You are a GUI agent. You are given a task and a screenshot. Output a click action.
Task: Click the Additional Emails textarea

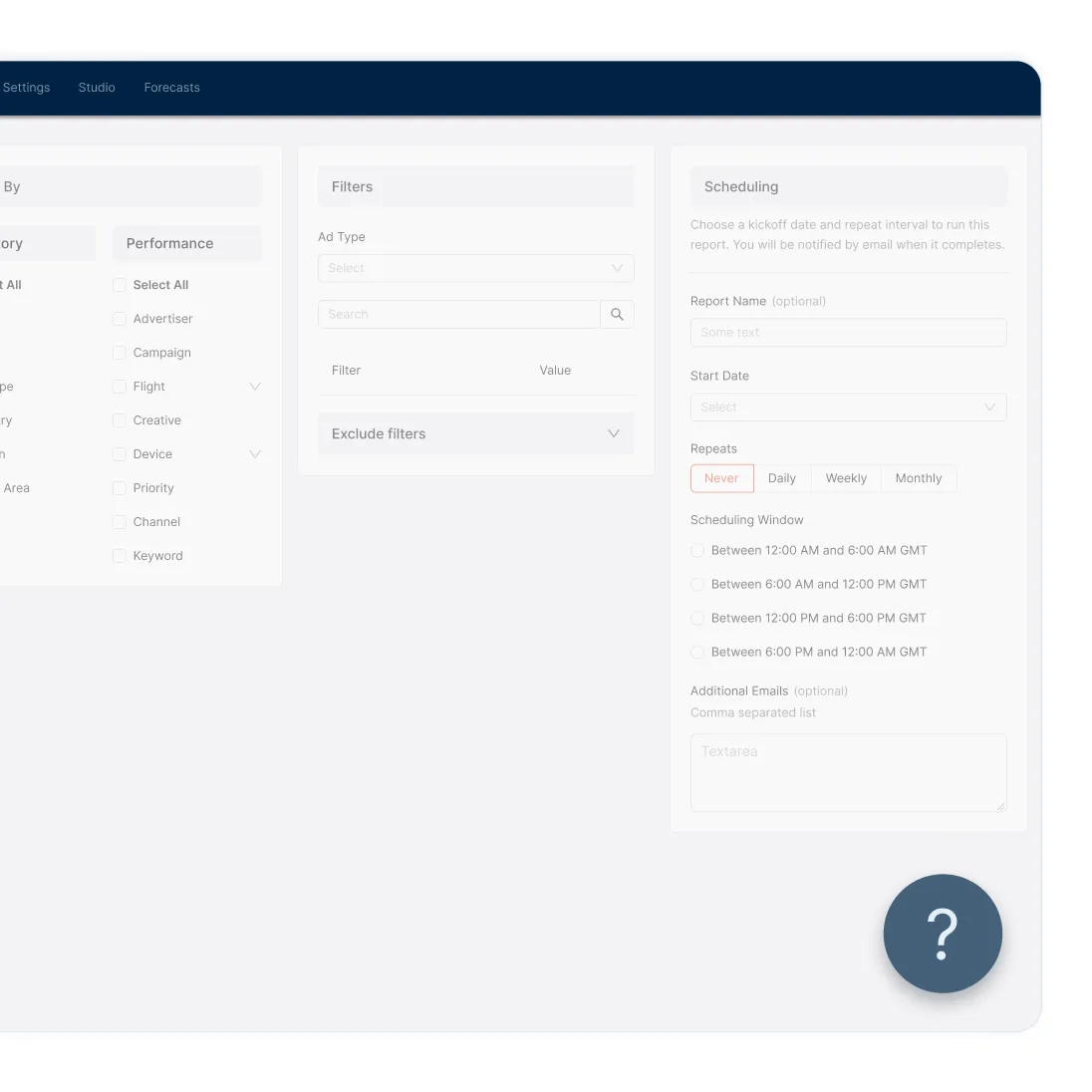pyautogui.click(x=848, y=772)
